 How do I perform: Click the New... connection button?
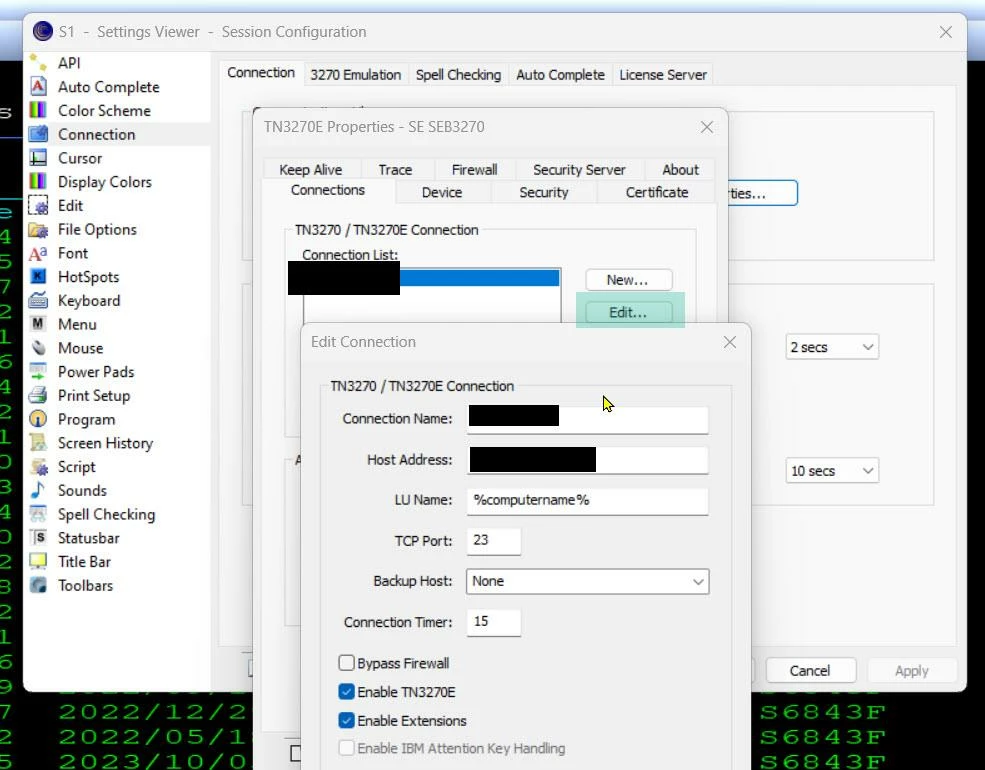point(628,280)
